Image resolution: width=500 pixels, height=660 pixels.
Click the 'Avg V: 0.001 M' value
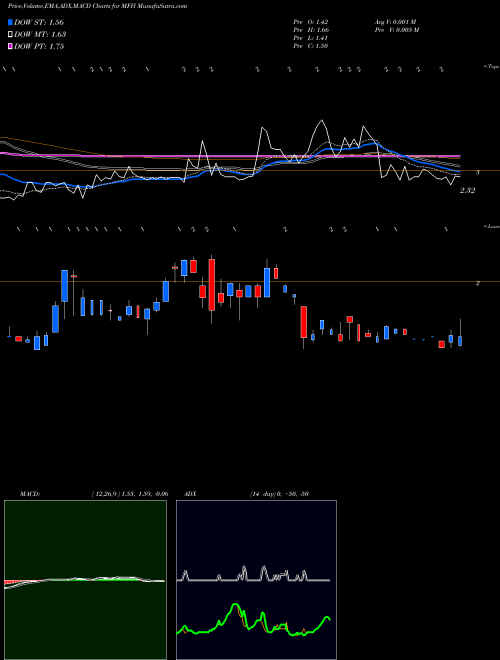[x=396, y=22]
